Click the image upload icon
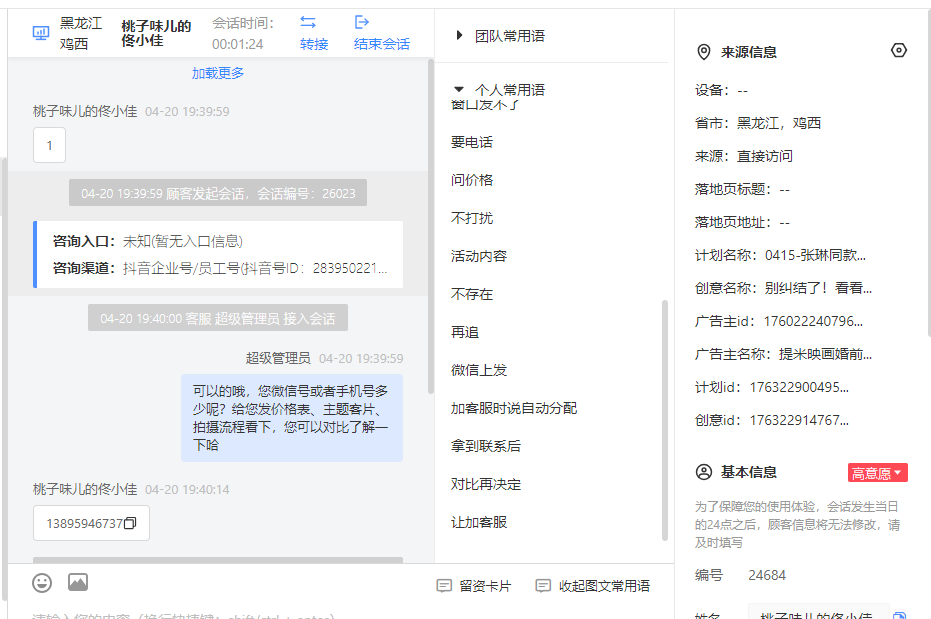 pyautogui.click(x=78, y=582)
